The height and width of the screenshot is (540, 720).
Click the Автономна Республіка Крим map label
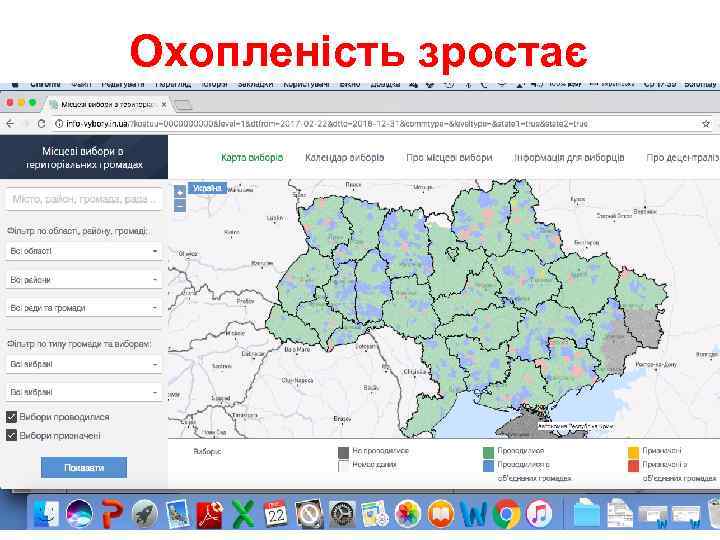[x=575, y=427]
